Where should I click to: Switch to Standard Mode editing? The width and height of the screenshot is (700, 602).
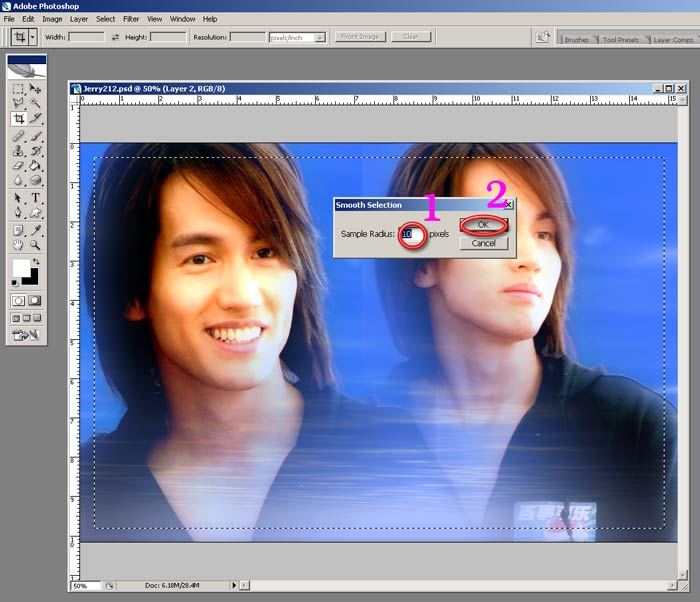18,301
